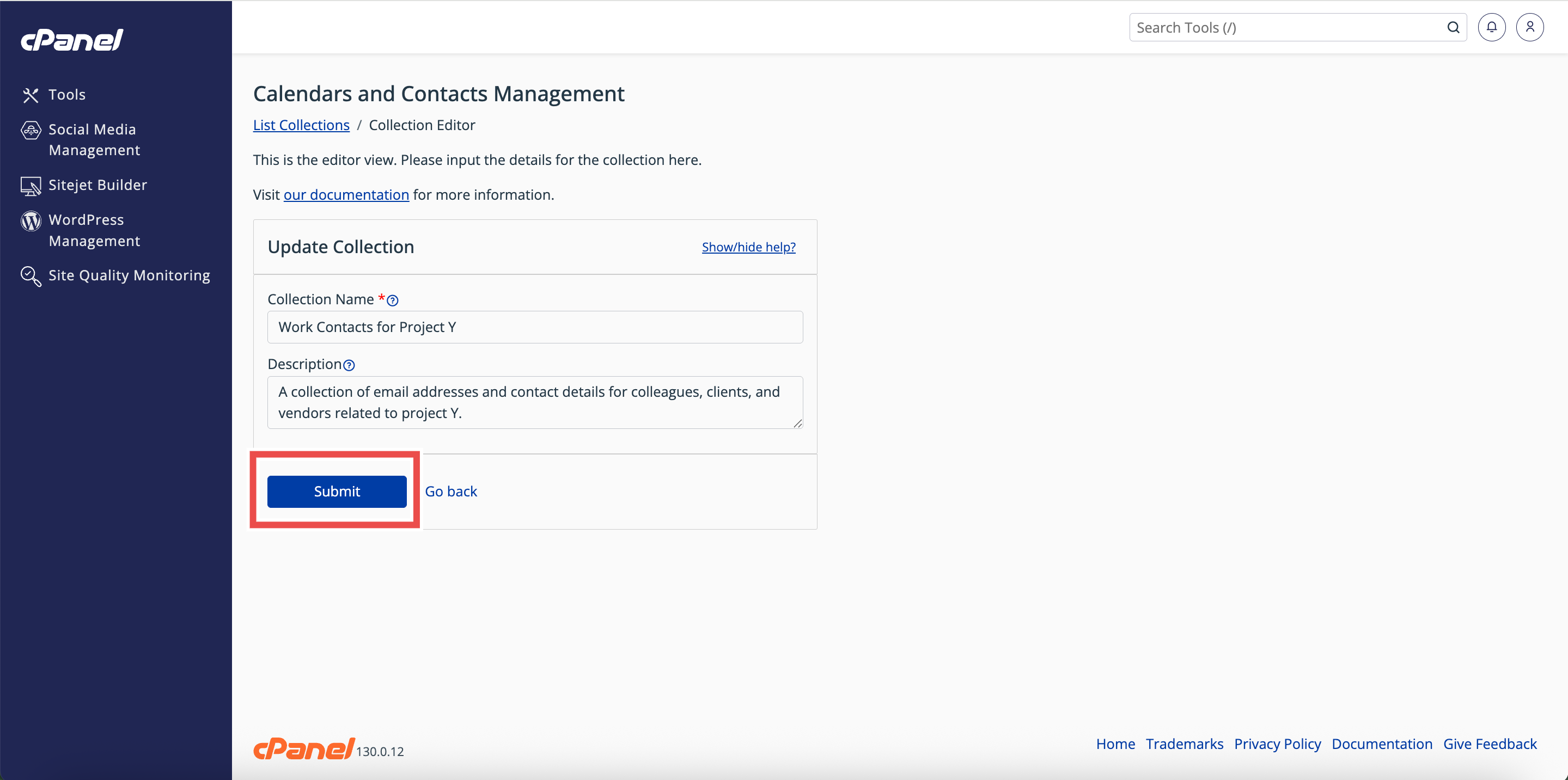The height and width of the screenshot is (780, 1568).
Task: Open the user account icon
Action: click(1529, 27)
